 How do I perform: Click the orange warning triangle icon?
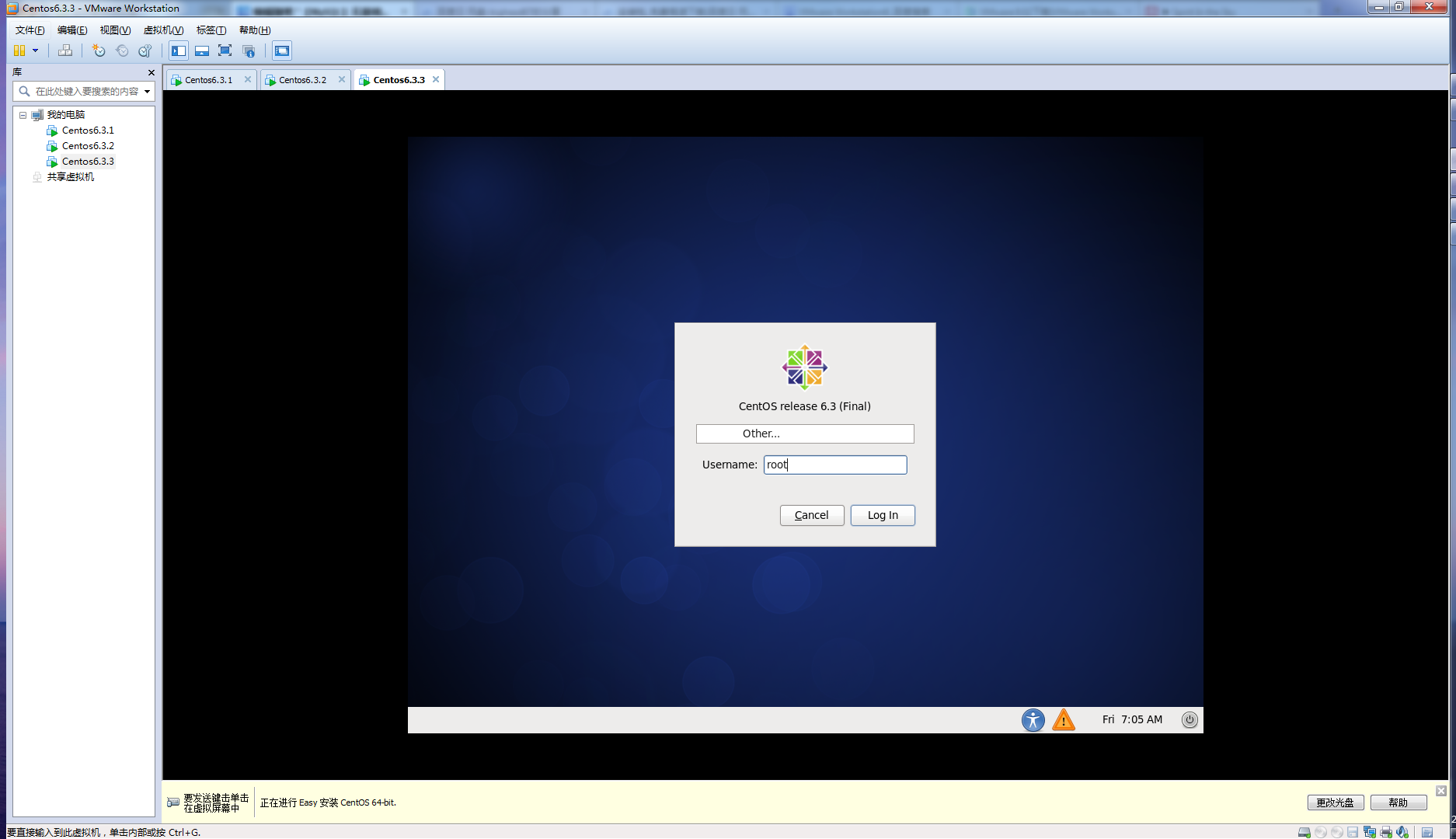[1064, 720]
